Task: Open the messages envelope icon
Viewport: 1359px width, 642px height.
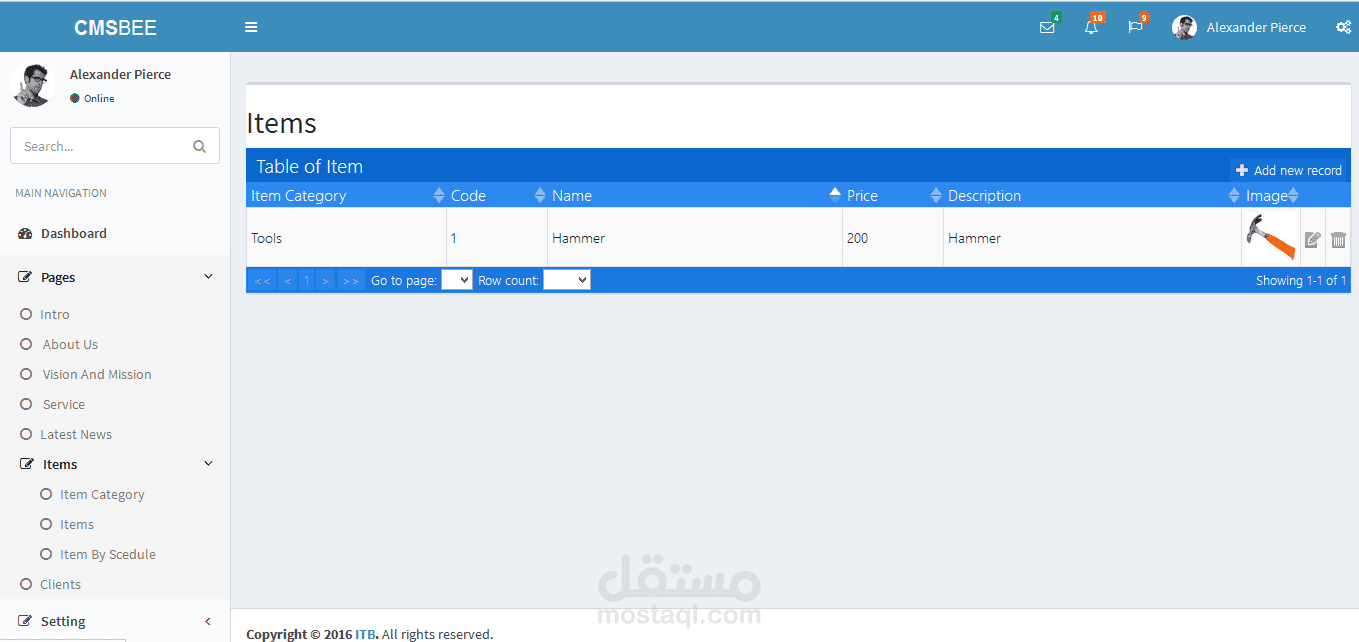Action: [x=1047, y=27]
